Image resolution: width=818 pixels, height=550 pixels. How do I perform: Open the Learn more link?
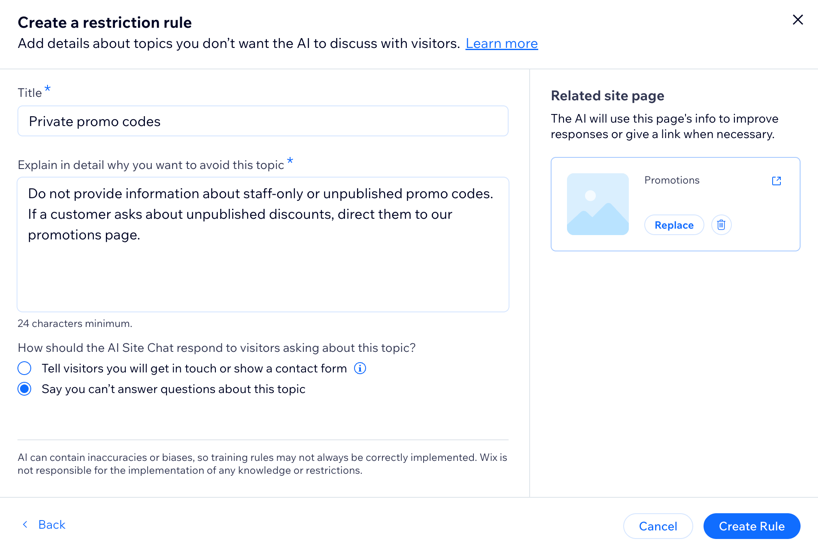501,44
